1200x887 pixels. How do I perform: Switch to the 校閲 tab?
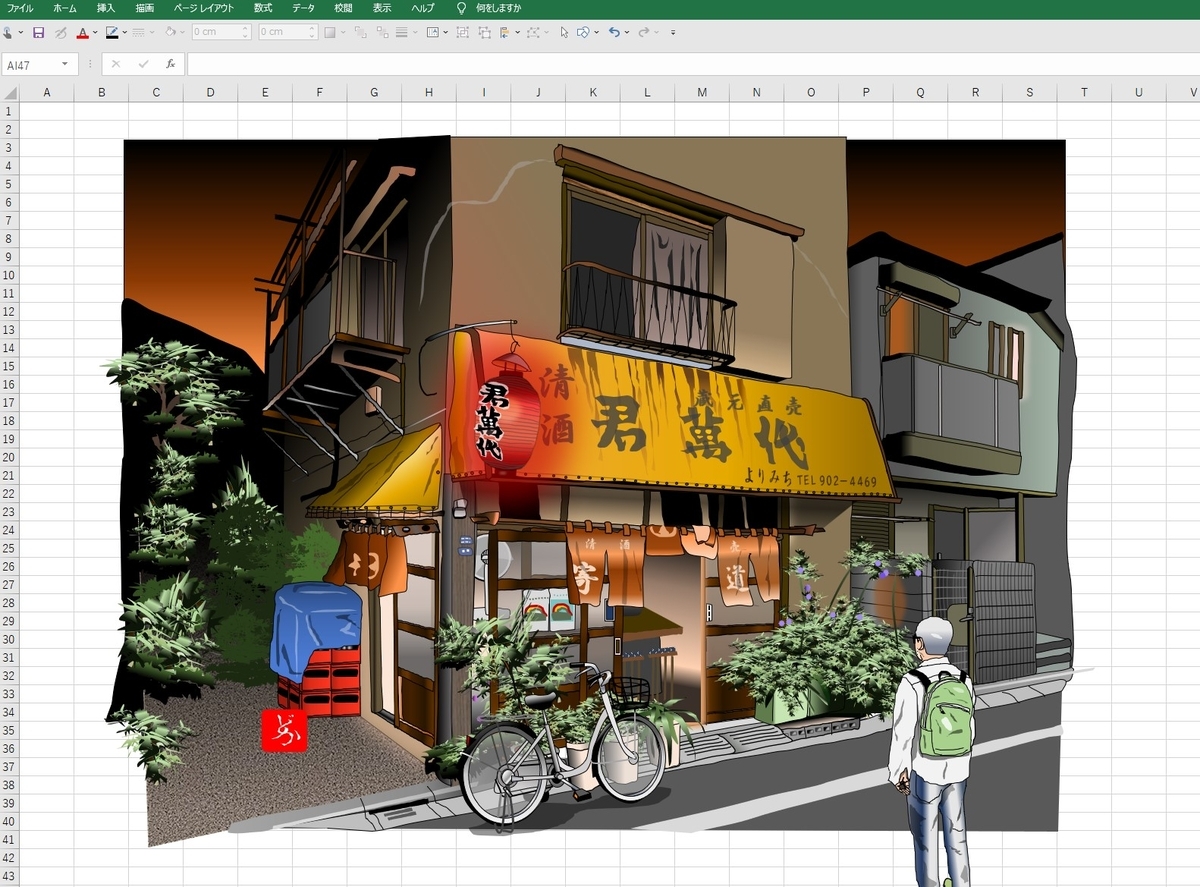343,7
